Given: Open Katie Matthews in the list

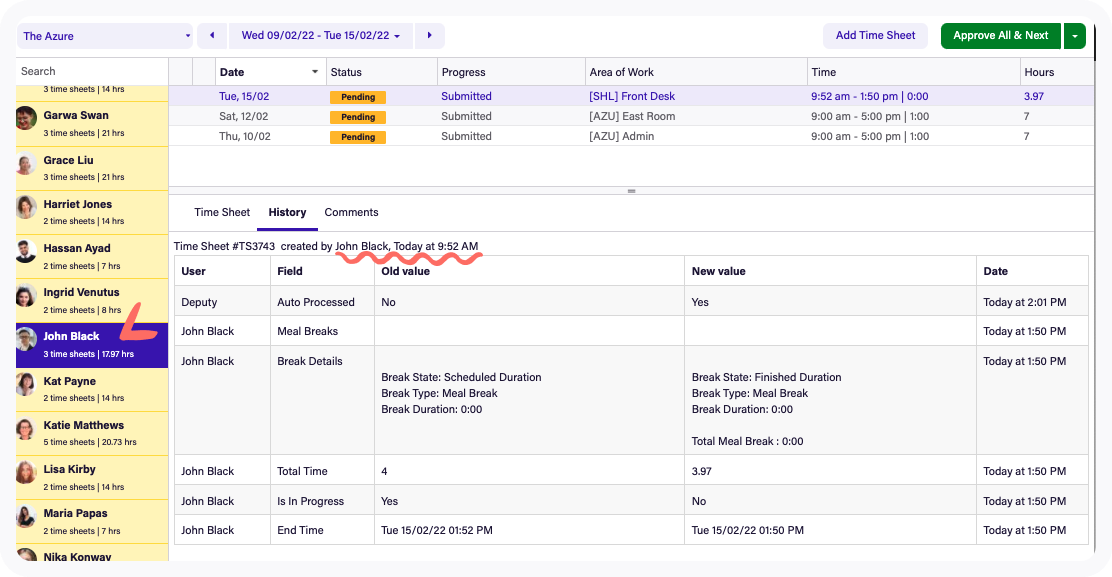Looking at the screenshot, I should 92,433.
